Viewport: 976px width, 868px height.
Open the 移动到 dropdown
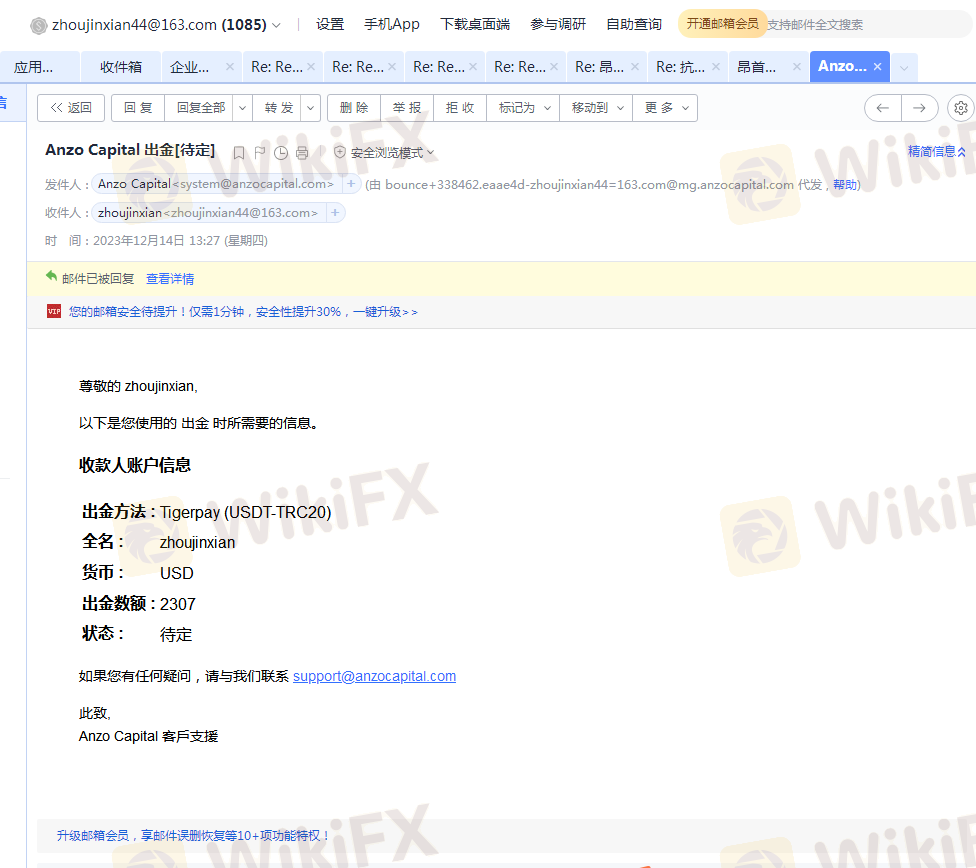coord(596,108)
